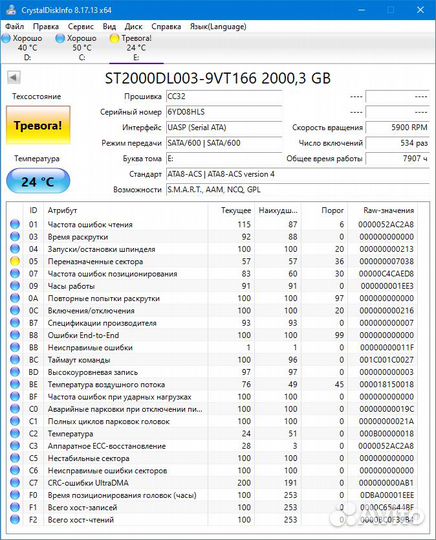This screenshot has width=436, height=540.
Task: Click the CrystalDiskInfo title bar app icon
Action: 11,9
